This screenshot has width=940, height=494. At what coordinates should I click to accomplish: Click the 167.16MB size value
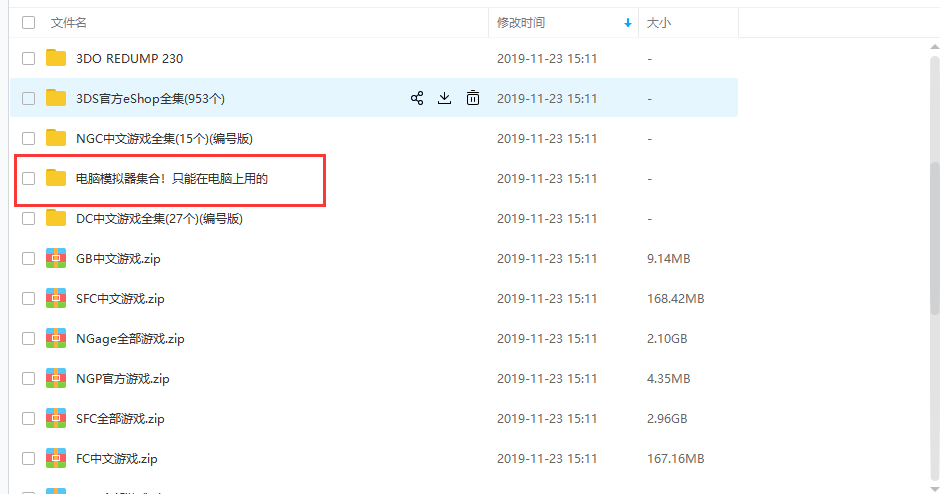click(x=676, y=458)
